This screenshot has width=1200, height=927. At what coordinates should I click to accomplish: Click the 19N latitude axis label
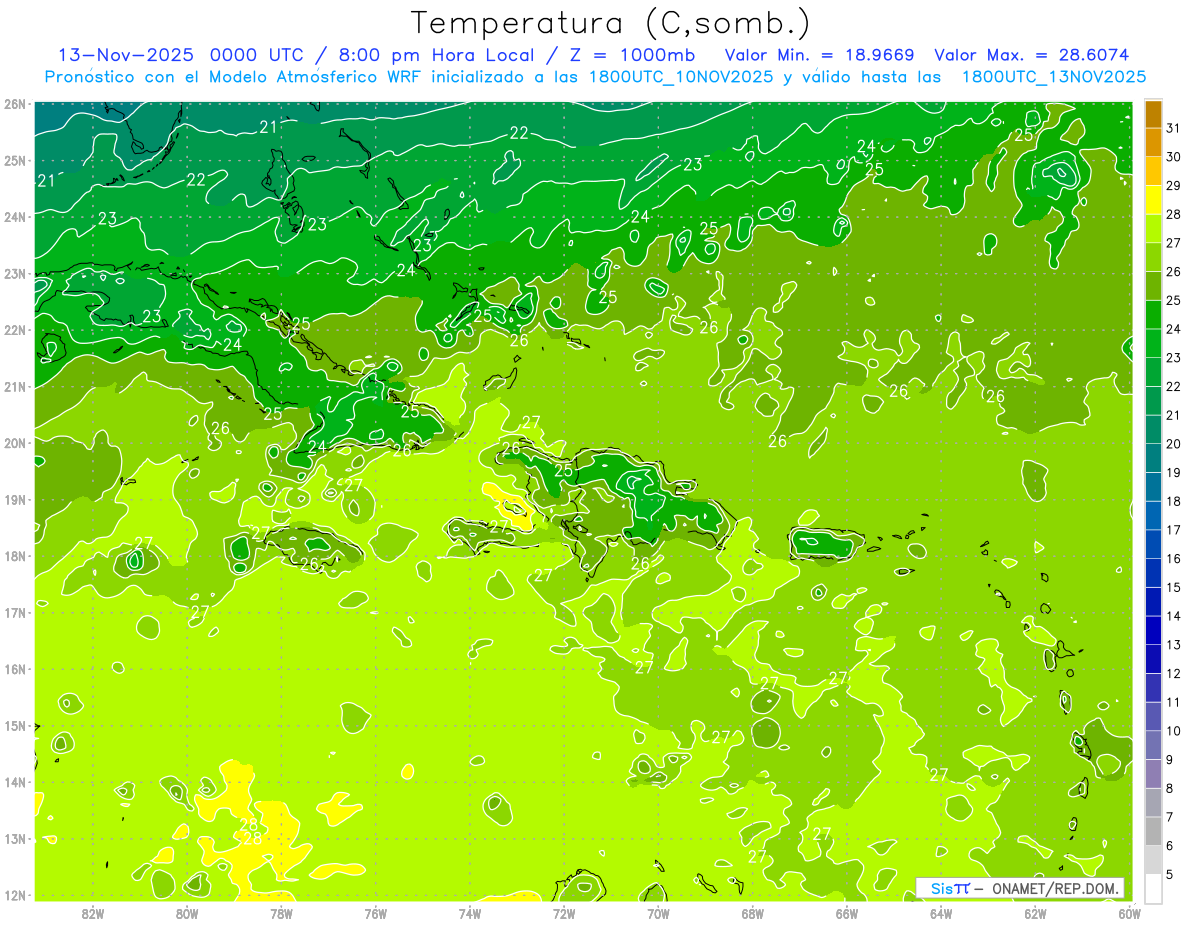15,499
